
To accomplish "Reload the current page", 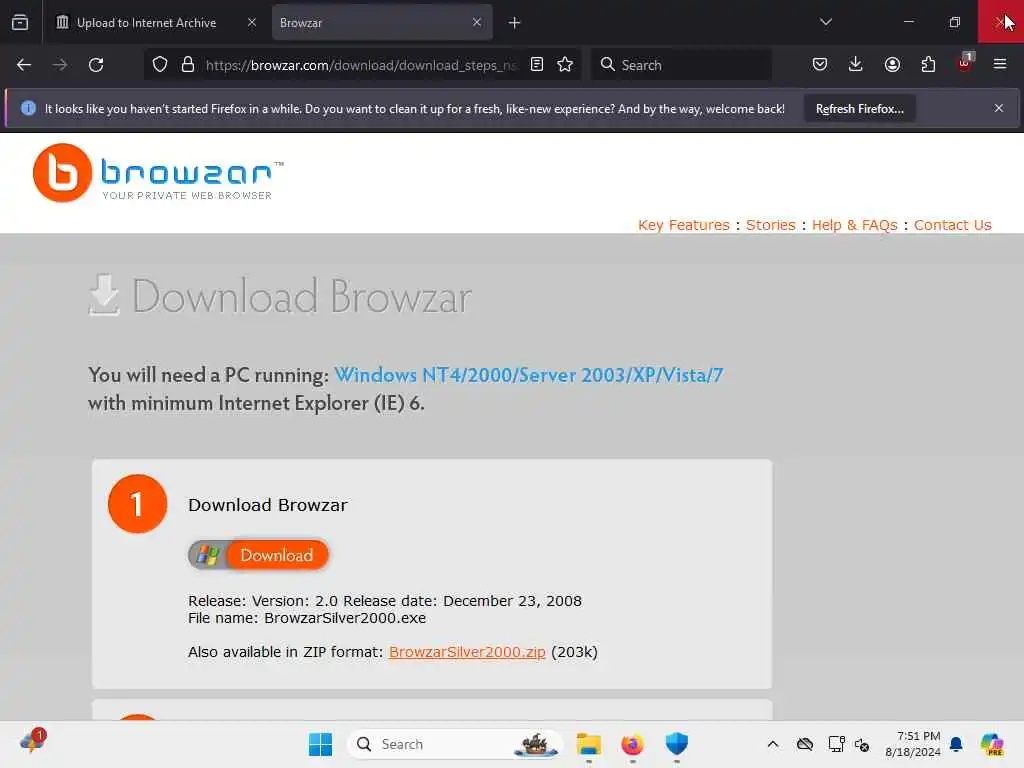I will click(96, 65).
